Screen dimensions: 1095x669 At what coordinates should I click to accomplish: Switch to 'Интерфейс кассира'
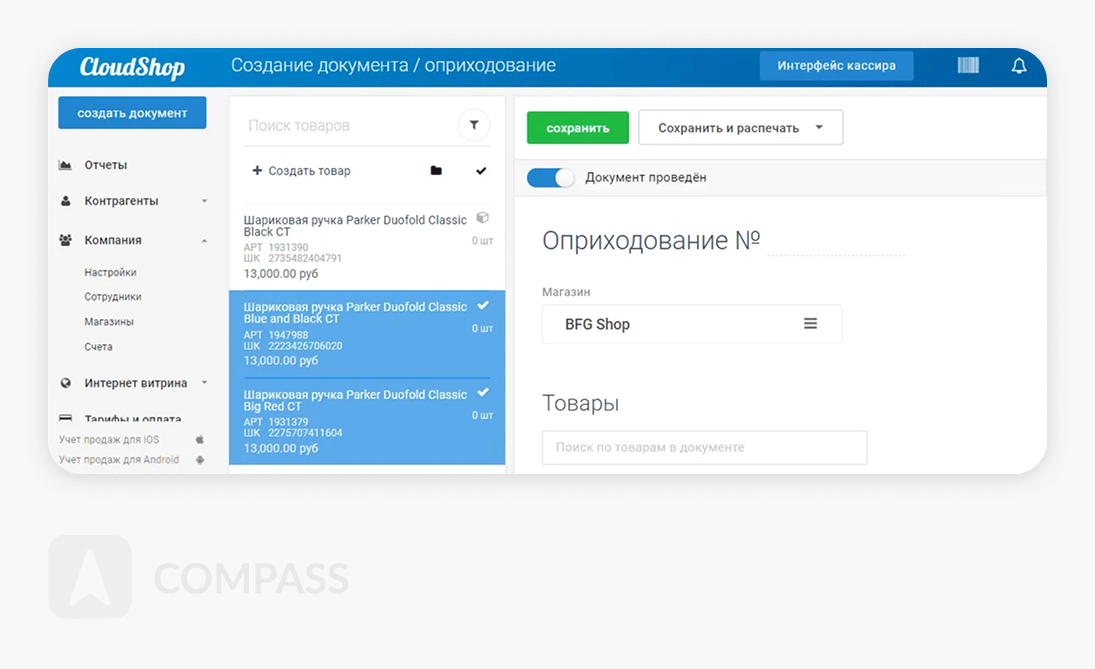tap(836, 66)
